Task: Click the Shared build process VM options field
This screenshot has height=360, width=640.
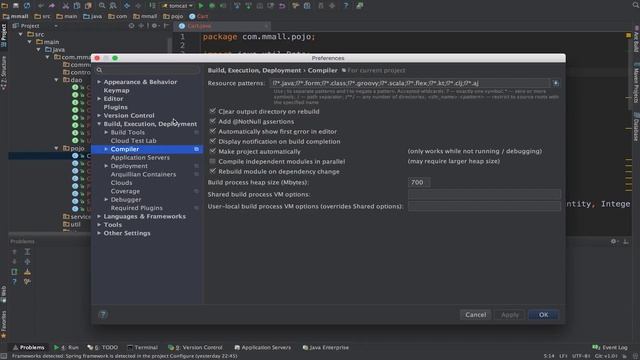Action: [484, 194]
